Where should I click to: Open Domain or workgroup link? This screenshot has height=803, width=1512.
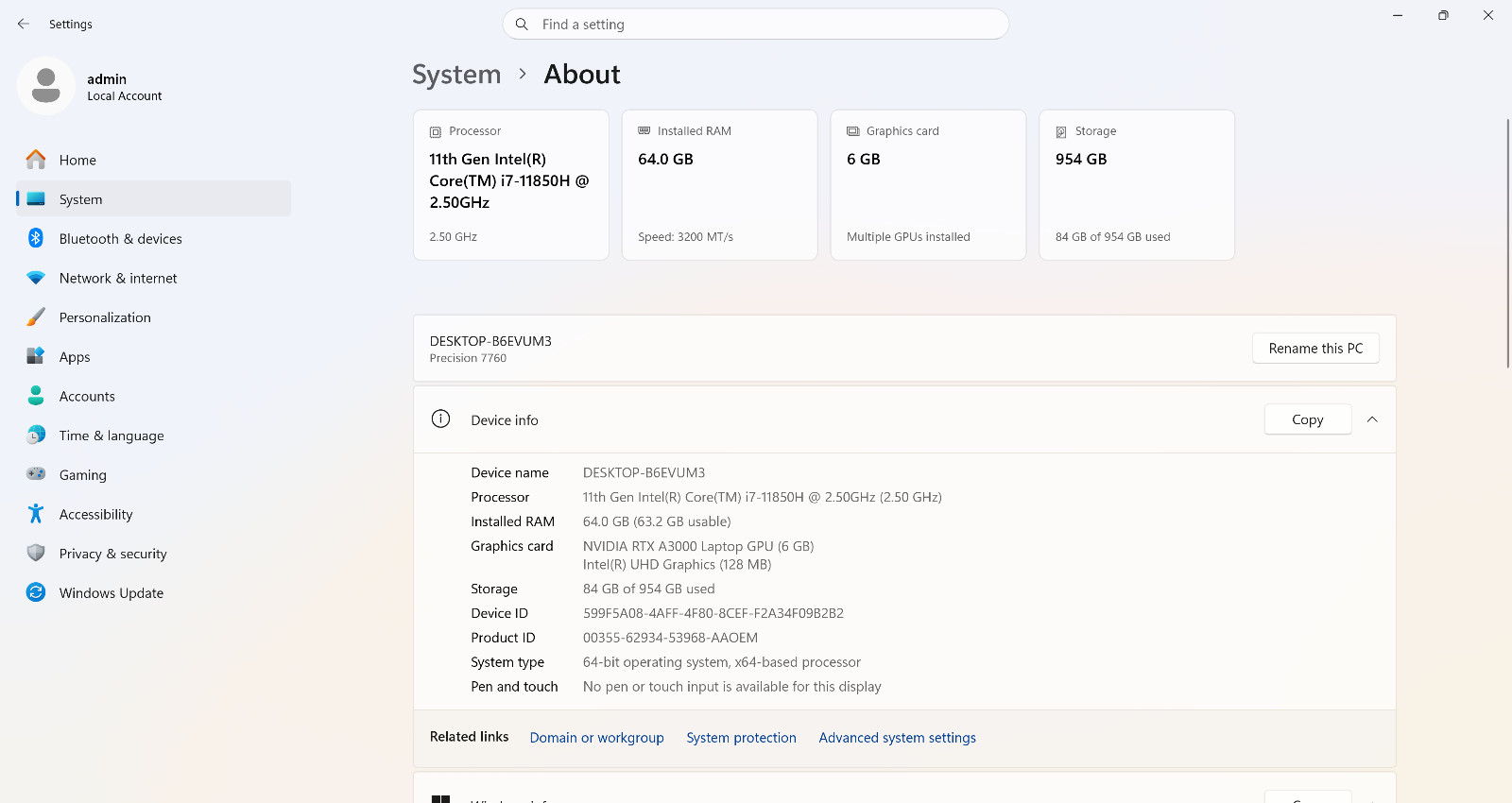coord(596,738)
